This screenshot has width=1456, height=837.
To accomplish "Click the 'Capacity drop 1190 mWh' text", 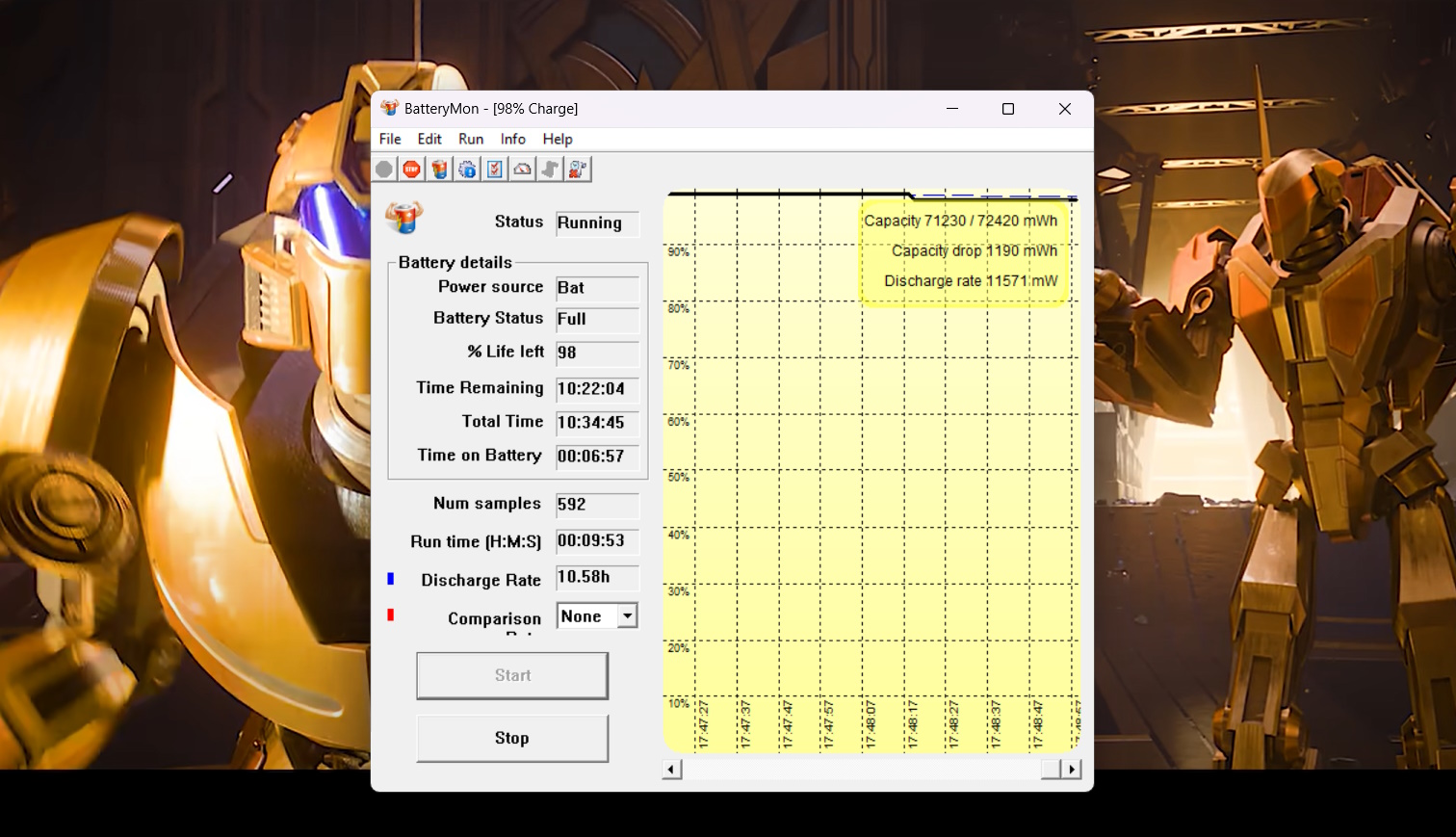I will pyautogui.click(x=975, y=250).
